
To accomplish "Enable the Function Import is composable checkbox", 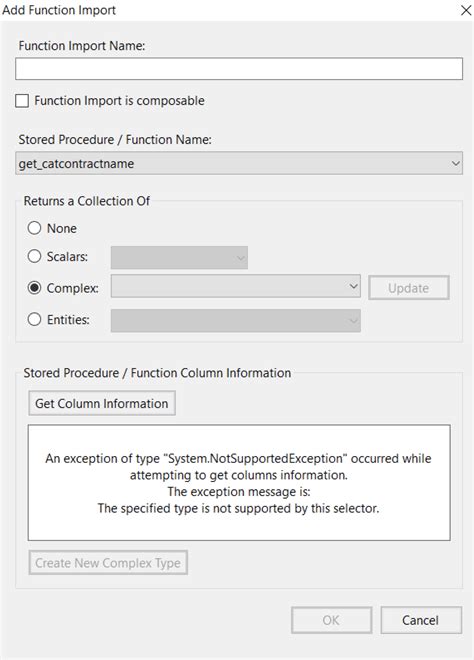I will click(22, 101).
